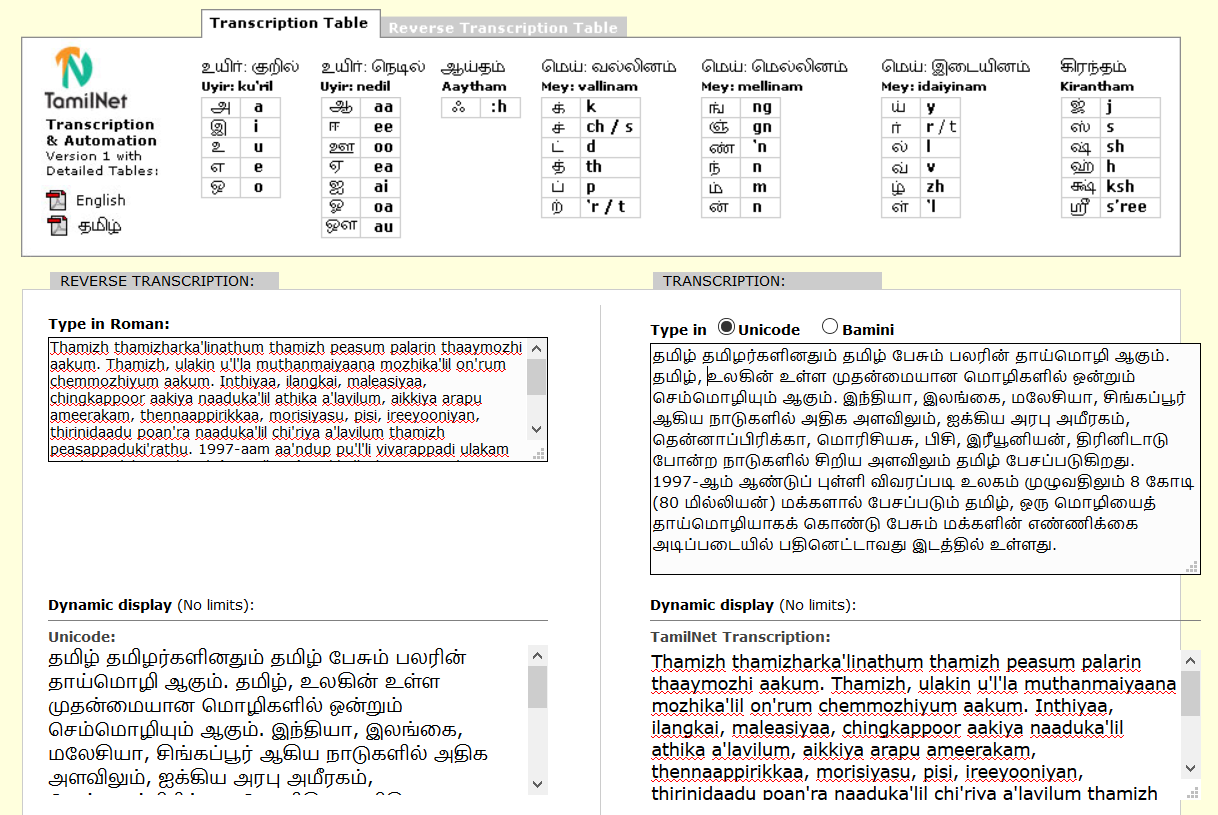This screenshot has width=1218, height=815.
Task: Click the TamilNet logo icon
Action: [x=74, y=68]
